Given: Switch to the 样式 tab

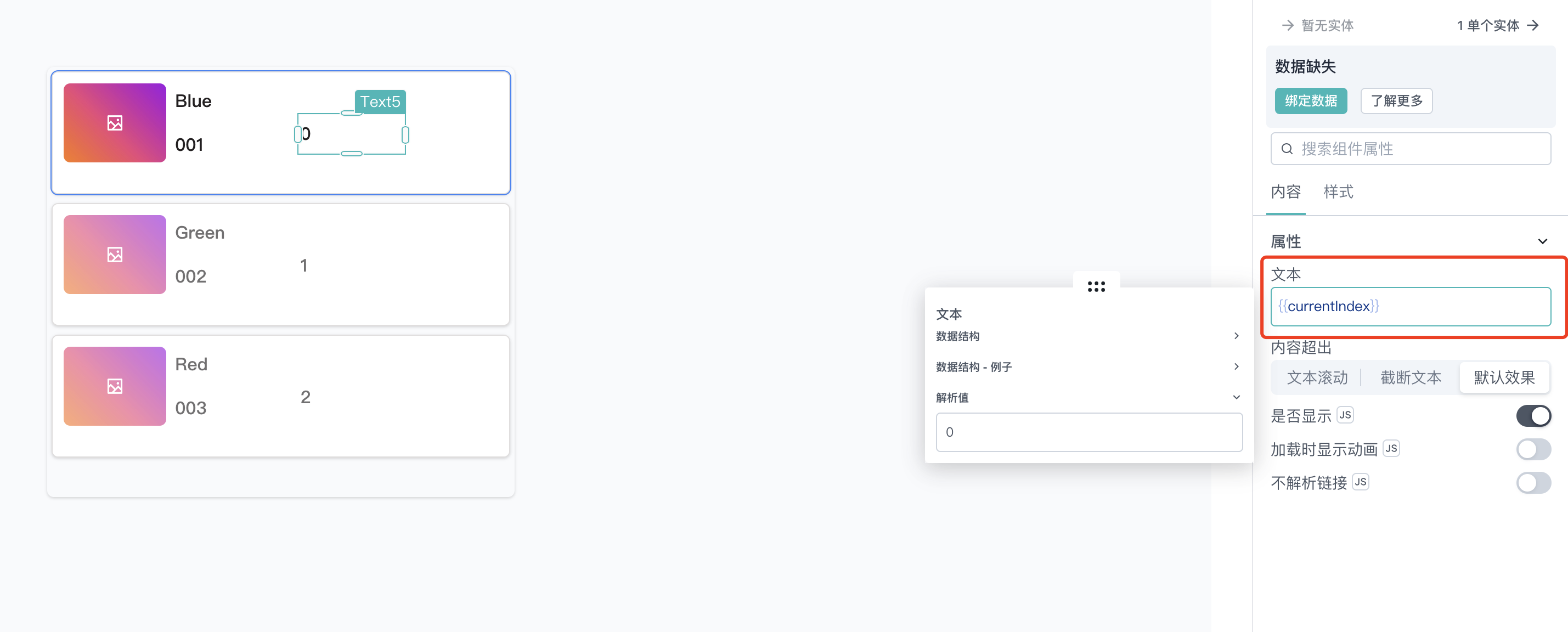Looking at the screenshot, I should (1338, 193).
